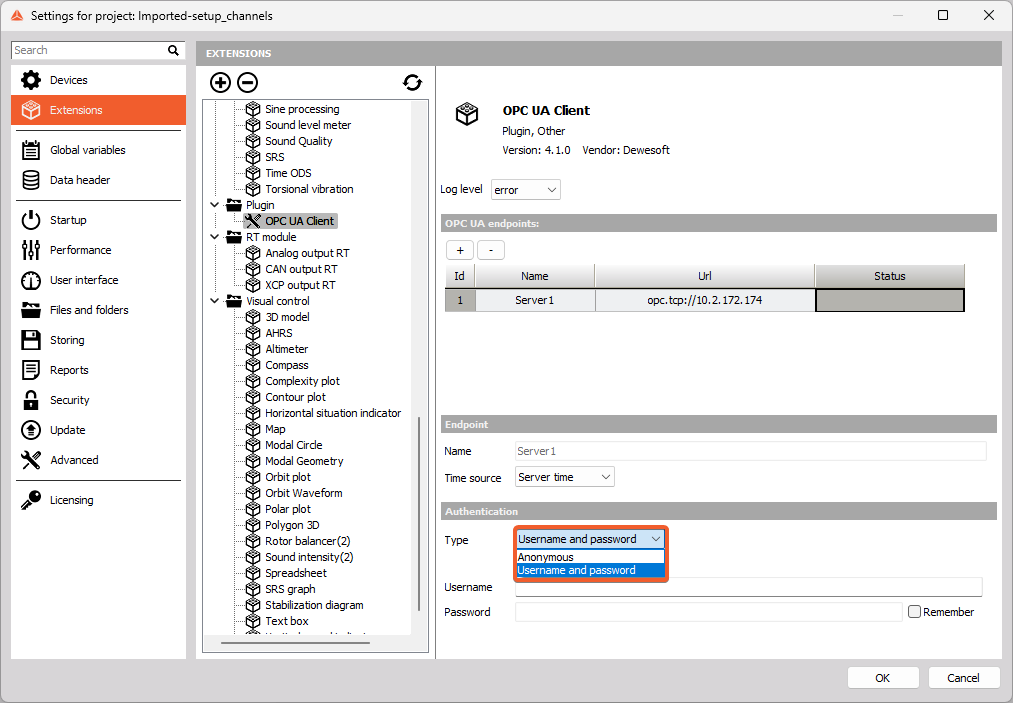Viewport: 1013px width, 703px height.
Task: Click the search magnifier icon
Action: pyautogui.click(x=173, y=50)
